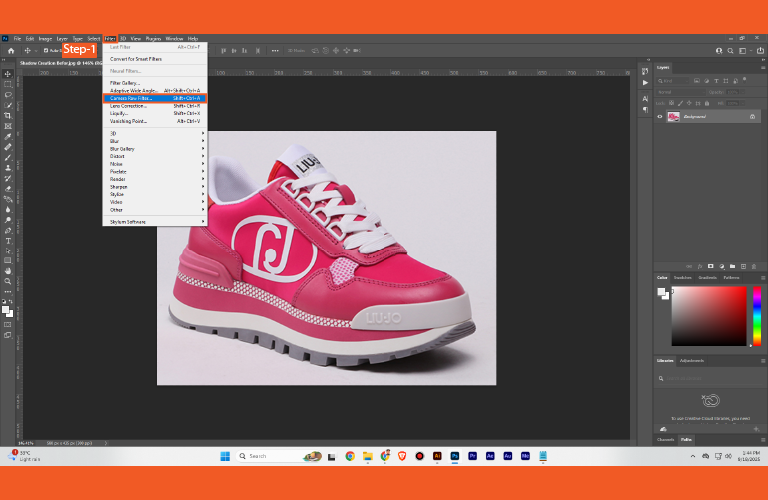Switch to the Swatches panel tab

[682, 277]
